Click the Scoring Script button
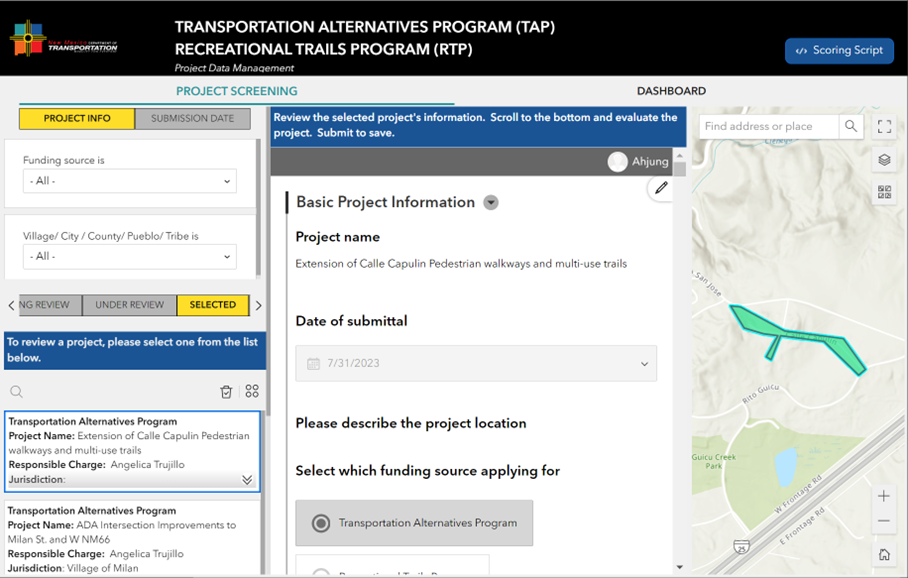The height and width of the screenshot is (578, 908). click(839, 51)
